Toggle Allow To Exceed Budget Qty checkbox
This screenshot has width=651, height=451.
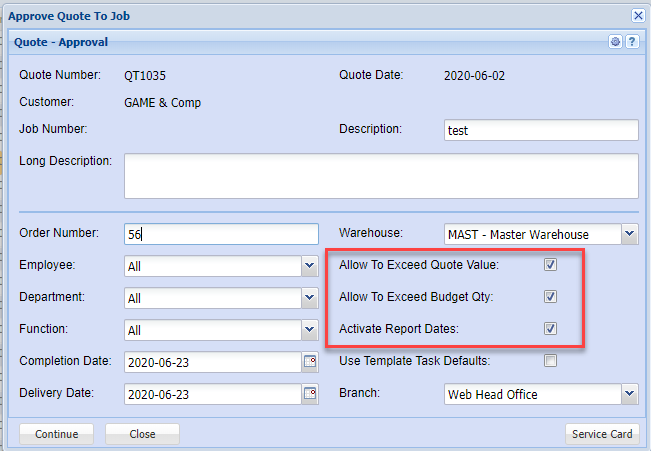pos(550,297)
